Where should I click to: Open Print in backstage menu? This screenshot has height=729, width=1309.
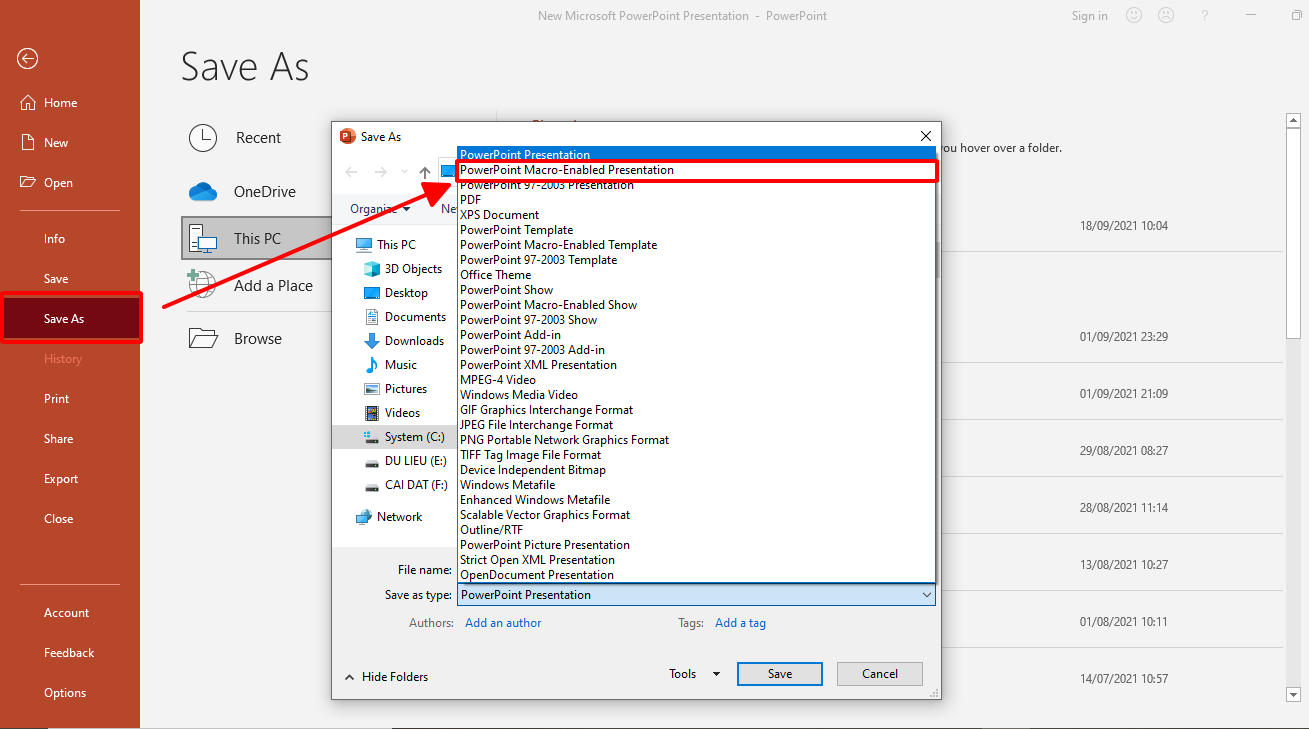(57, 399)
